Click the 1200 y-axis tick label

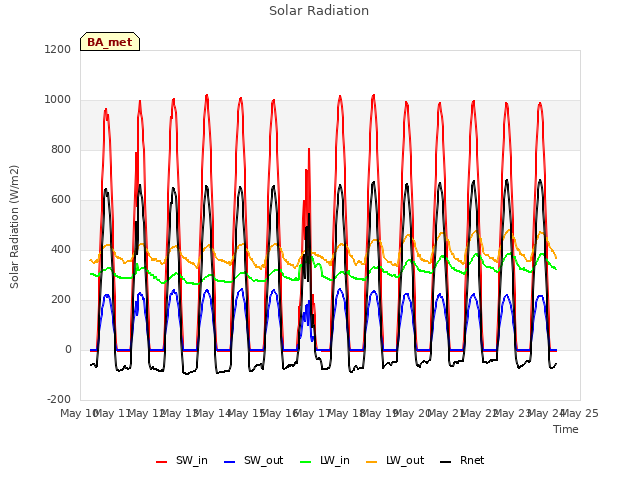(x=58, y=50)
